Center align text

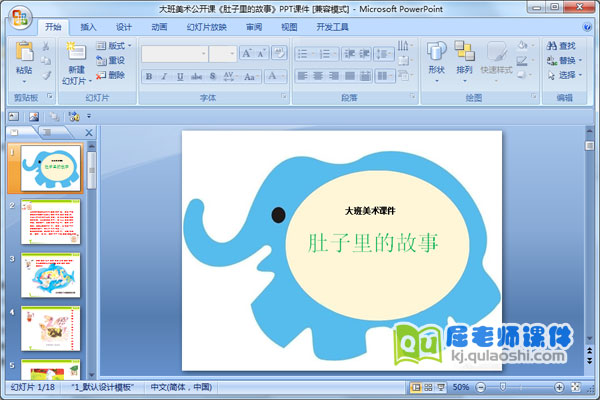pos(318,76)
